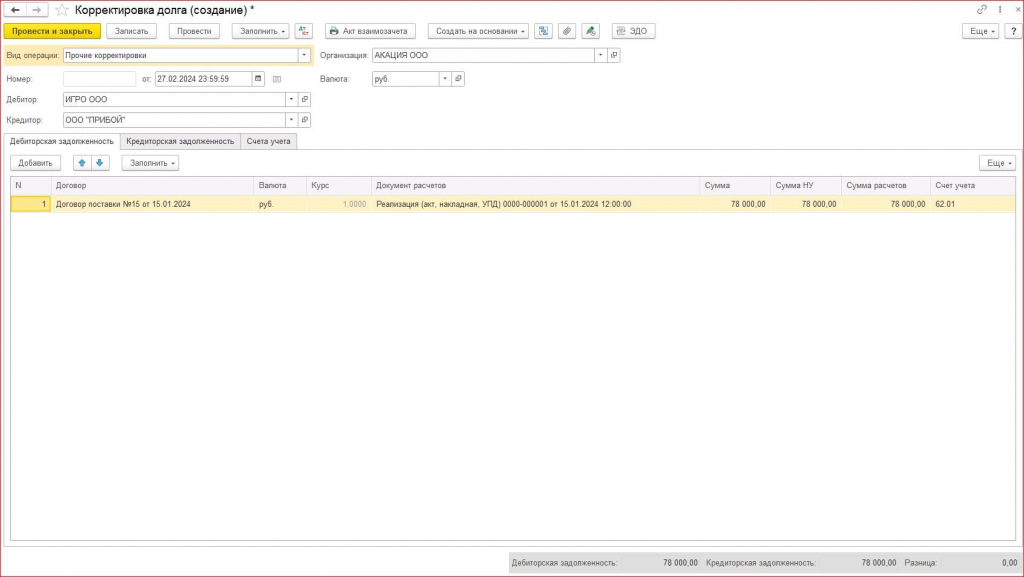Open the Дебитор ИГРО ООО card icon

[x=304, y=99]
